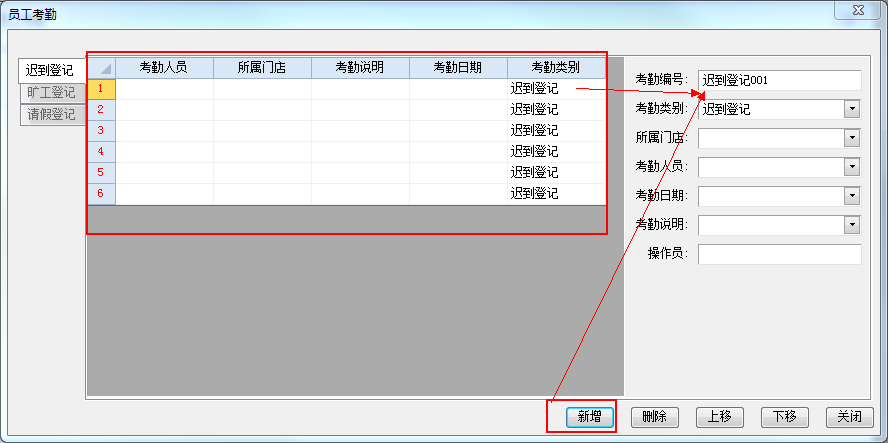Click the 所属门店 cell in row 2

[262, 110]
